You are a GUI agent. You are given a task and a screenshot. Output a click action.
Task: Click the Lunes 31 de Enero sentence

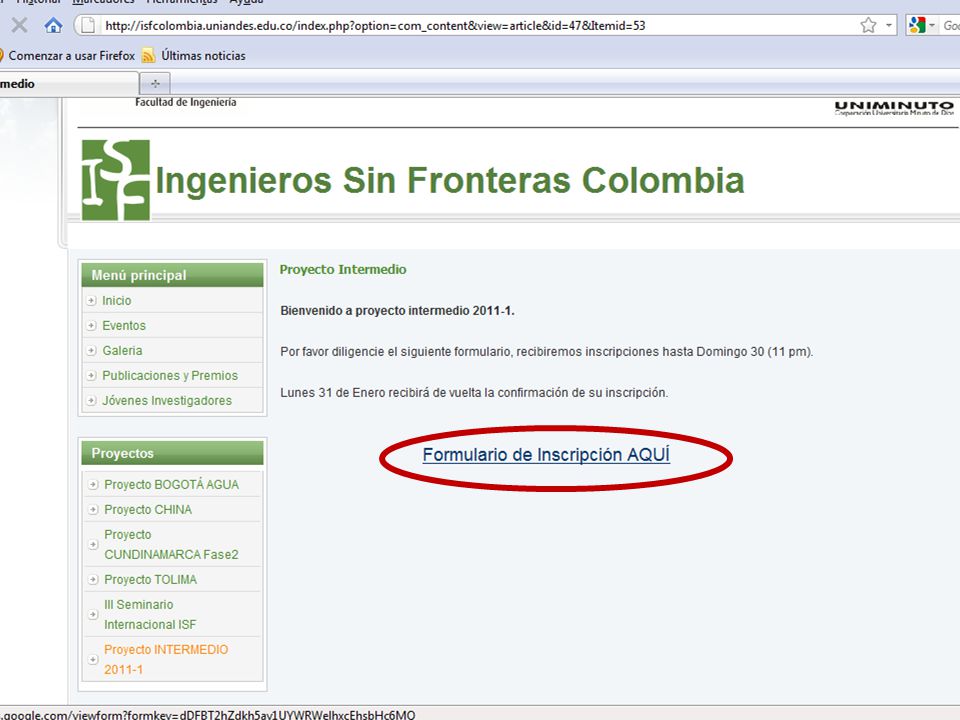[474, 392]
